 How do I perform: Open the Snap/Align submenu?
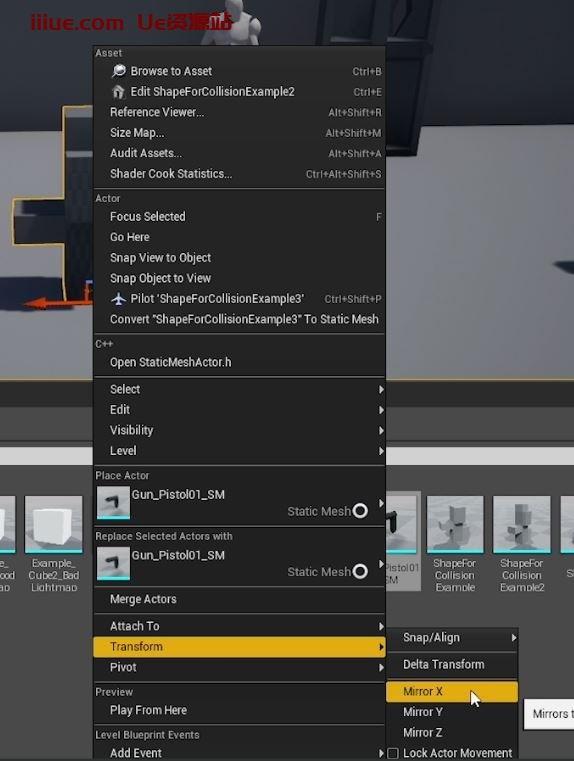pyautogui.click(x=452, y=638)
